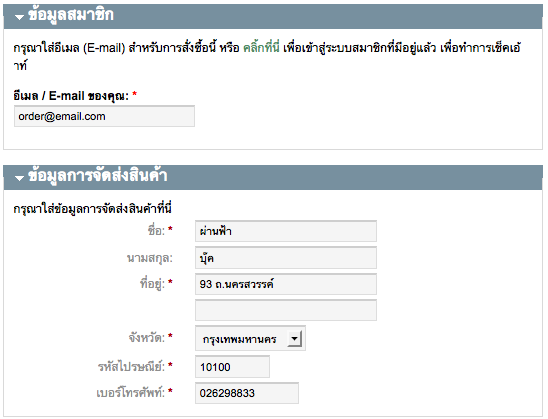548x419 pixels.
Task: Collapse the ข้อมูลการจัดส่งสินค้า section arrow
Action: coord(19,178)
